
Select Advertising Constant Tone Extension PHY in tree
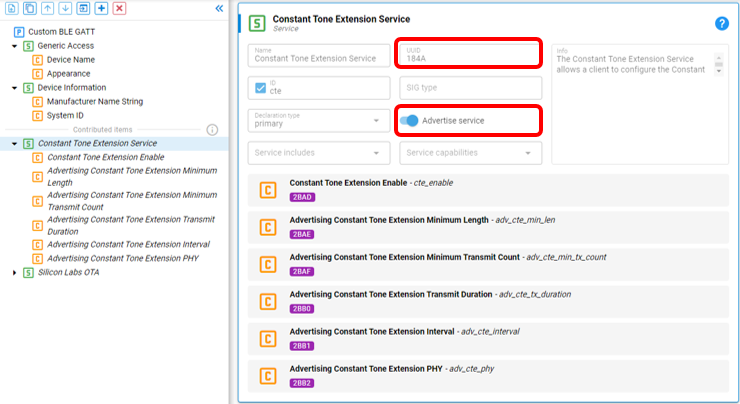point(123,259)
